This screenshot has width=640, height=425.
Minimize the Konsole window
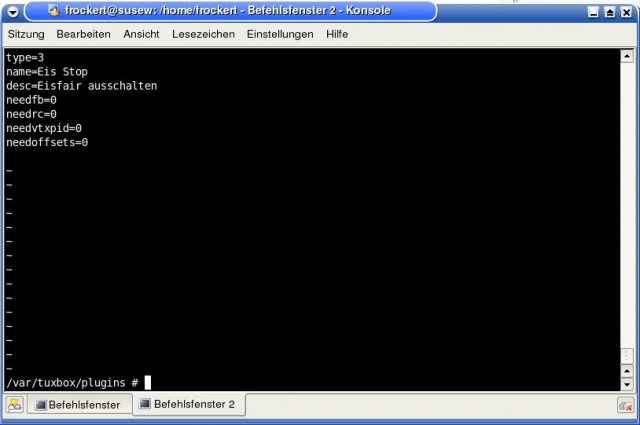tap(594, 12)
